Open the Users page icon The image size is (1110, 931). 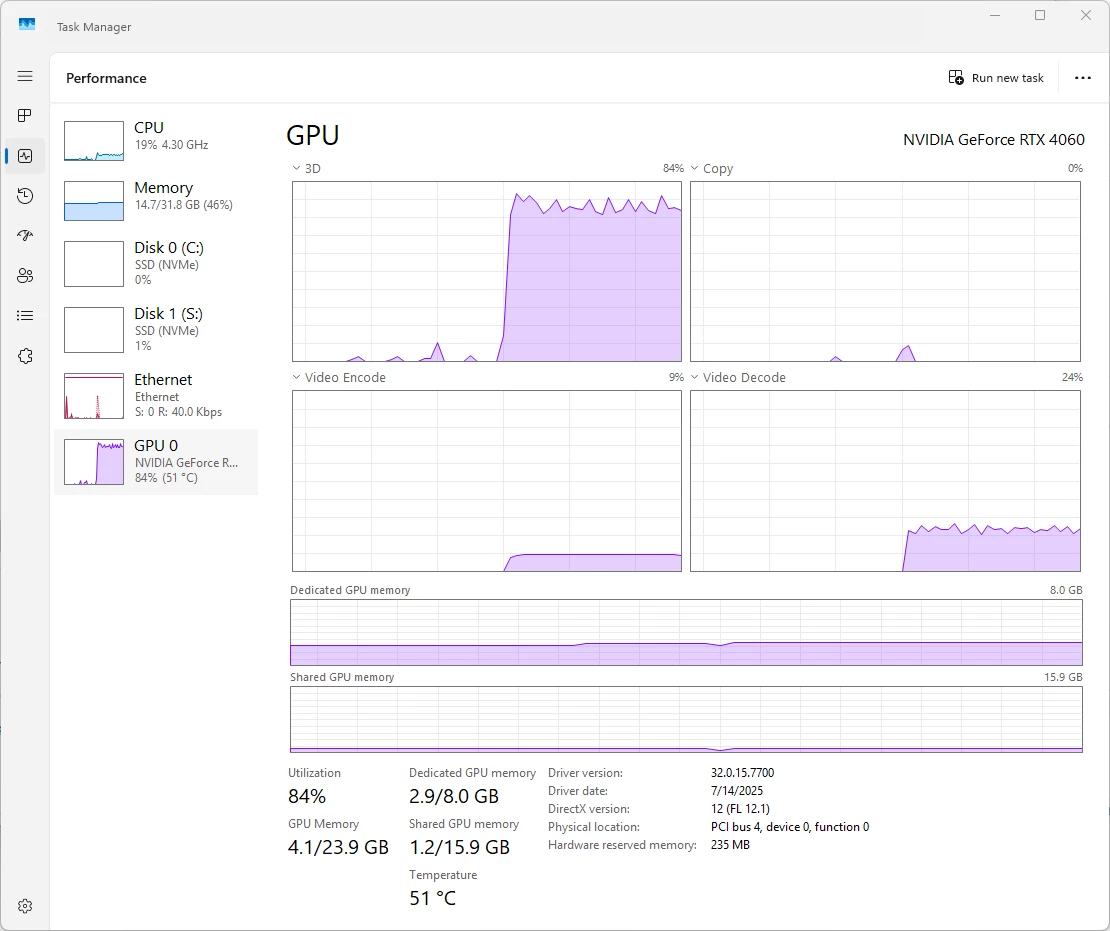[x=25, y=275]
